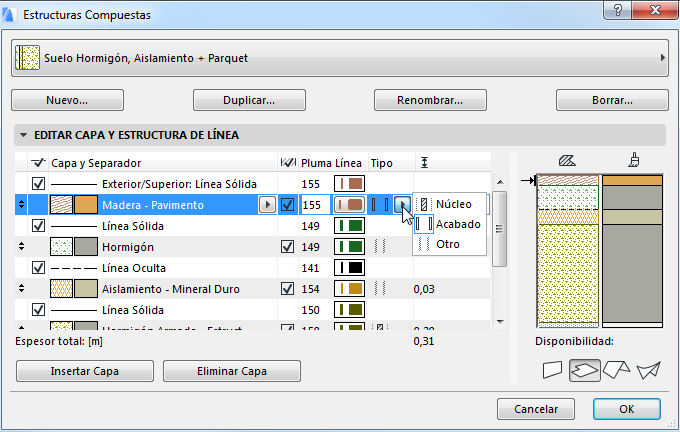Select the Roof availability icon

pyautogui.click(x=616, y=370)
